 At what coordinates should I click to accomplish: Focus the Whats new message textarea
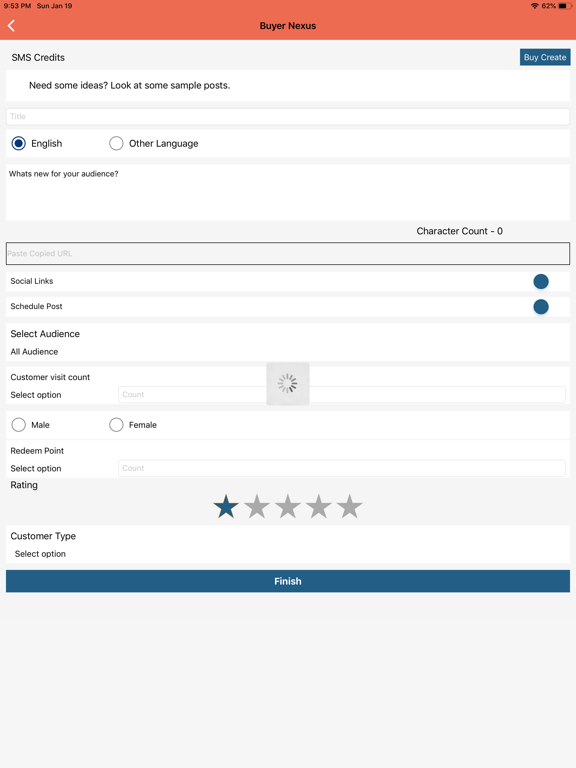288,192
